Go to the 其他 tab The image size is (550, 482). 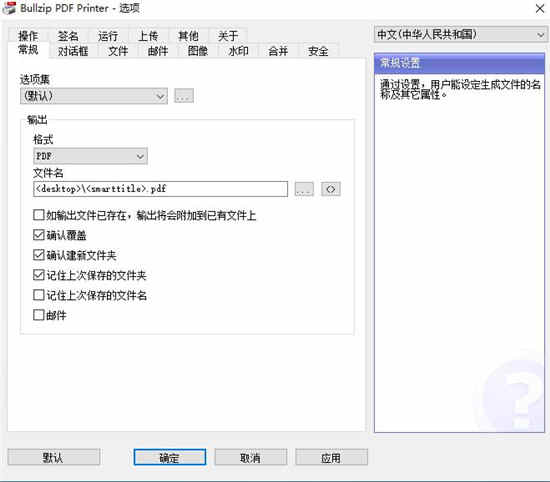click(x=188, y=35)
